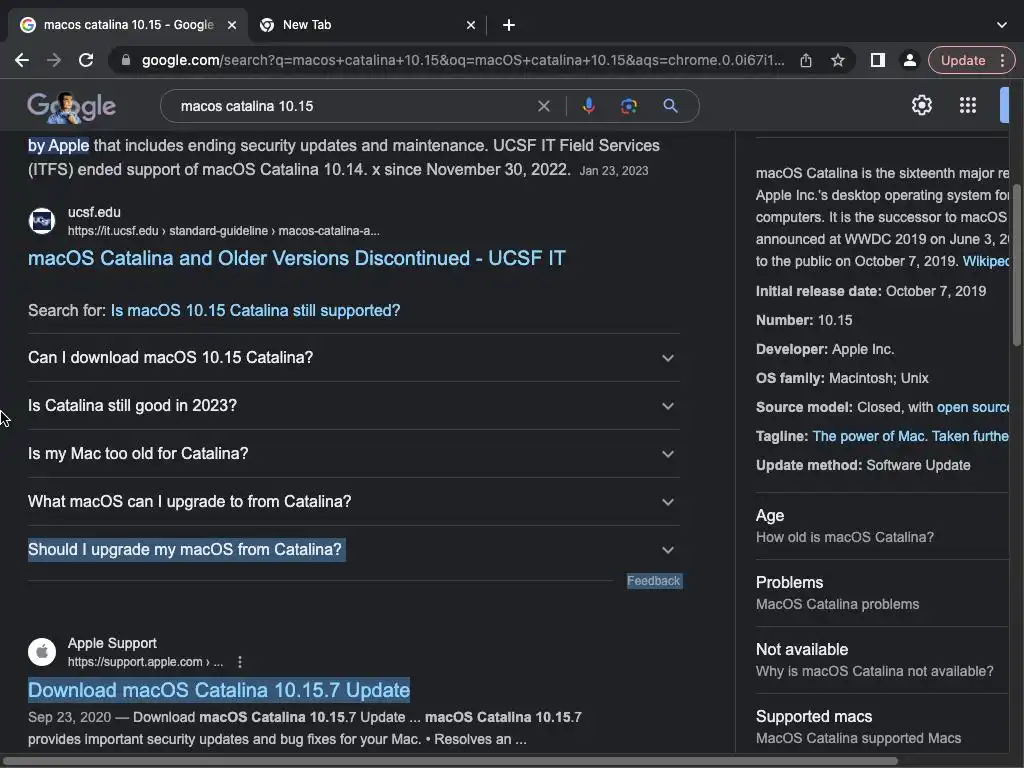This screenshot has height=768, width=1024.
Task: Expand "Is Catalina still good in 2023?"
Action: (x=667, y=406)
